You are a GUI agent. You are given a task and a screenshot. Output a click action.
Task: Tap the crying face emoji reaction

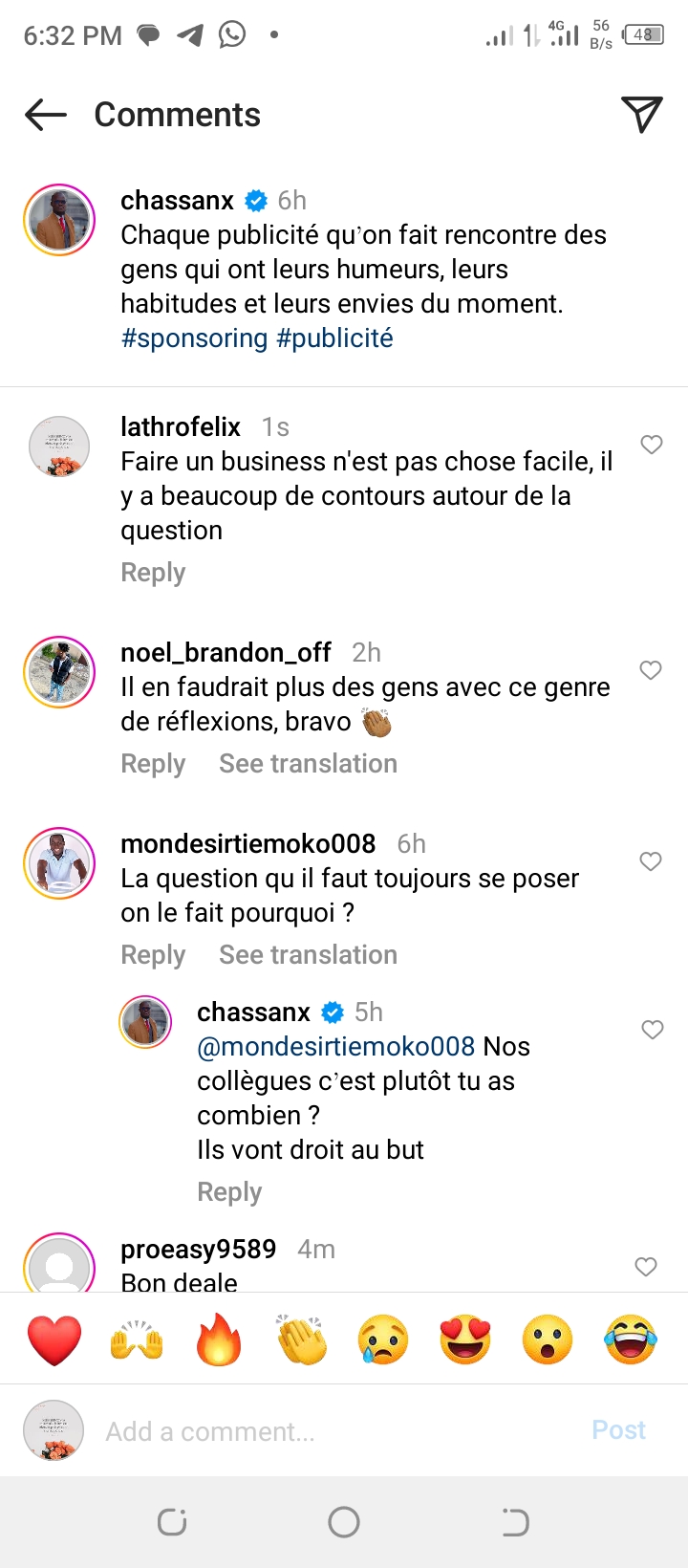(x=383, y=1339)
